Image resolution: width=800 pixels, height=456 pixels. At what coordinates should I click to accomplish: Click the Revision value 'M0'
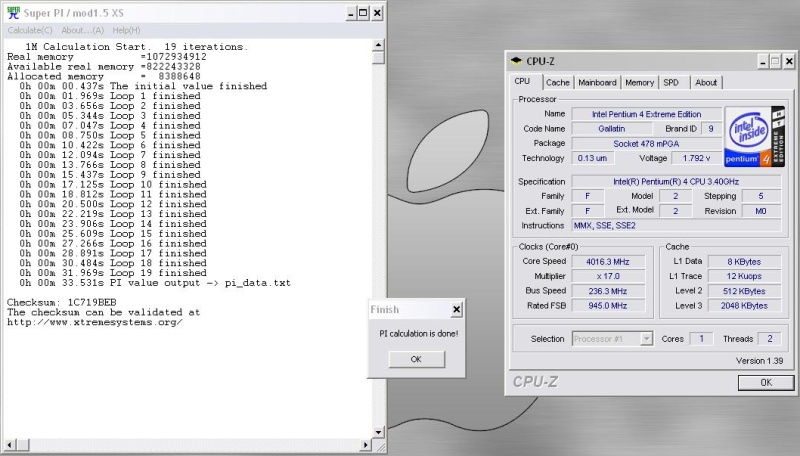click(761, 211)
